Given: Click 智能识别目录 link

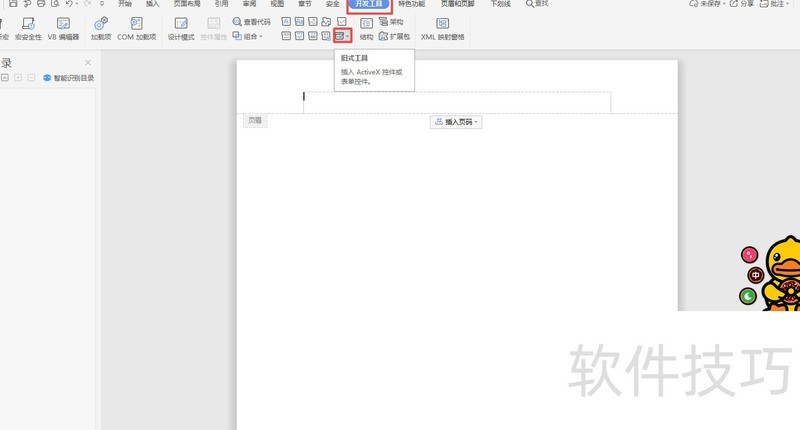Looking at the screenshot, I should 68,77.
